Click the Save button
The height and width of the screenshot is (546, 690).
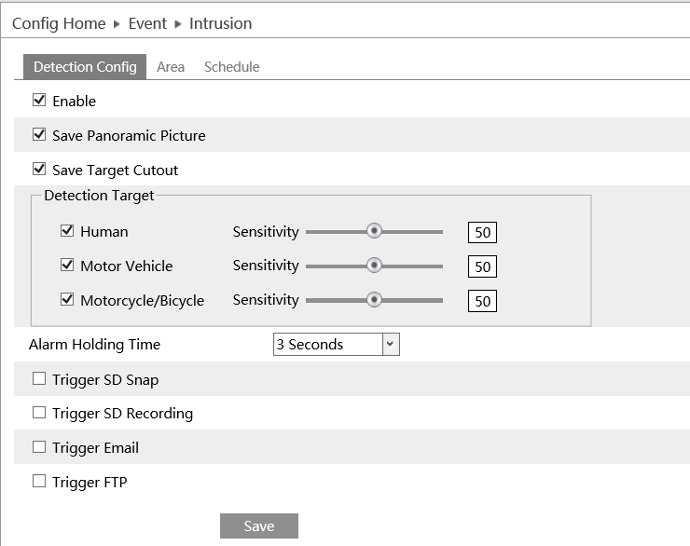click(x=258, y=526)
